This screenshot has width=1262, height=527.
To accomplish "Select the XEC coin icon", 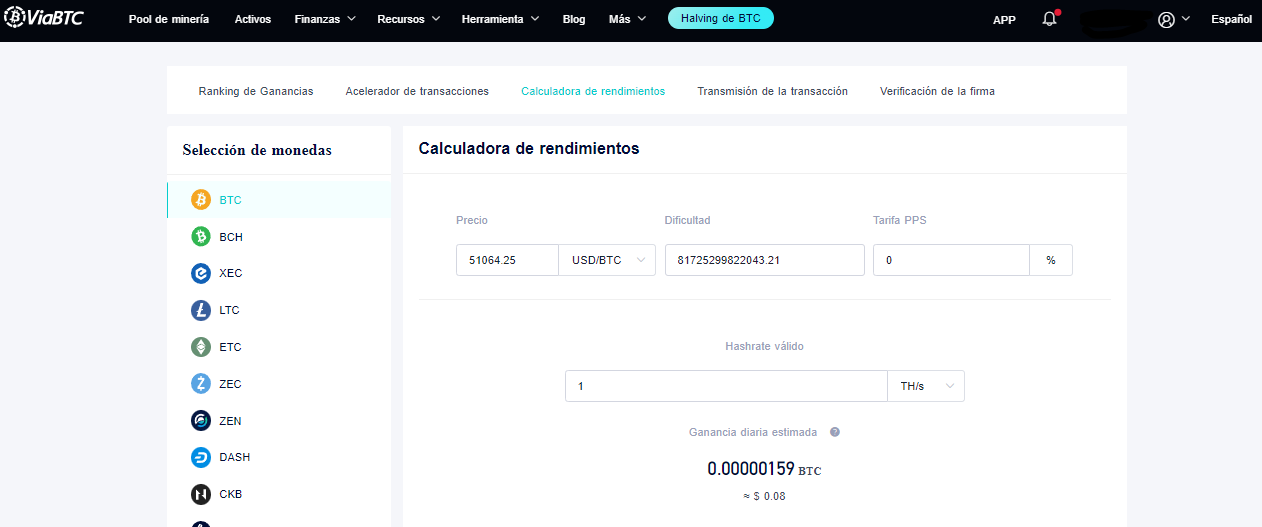I will (x=201, y=273).
